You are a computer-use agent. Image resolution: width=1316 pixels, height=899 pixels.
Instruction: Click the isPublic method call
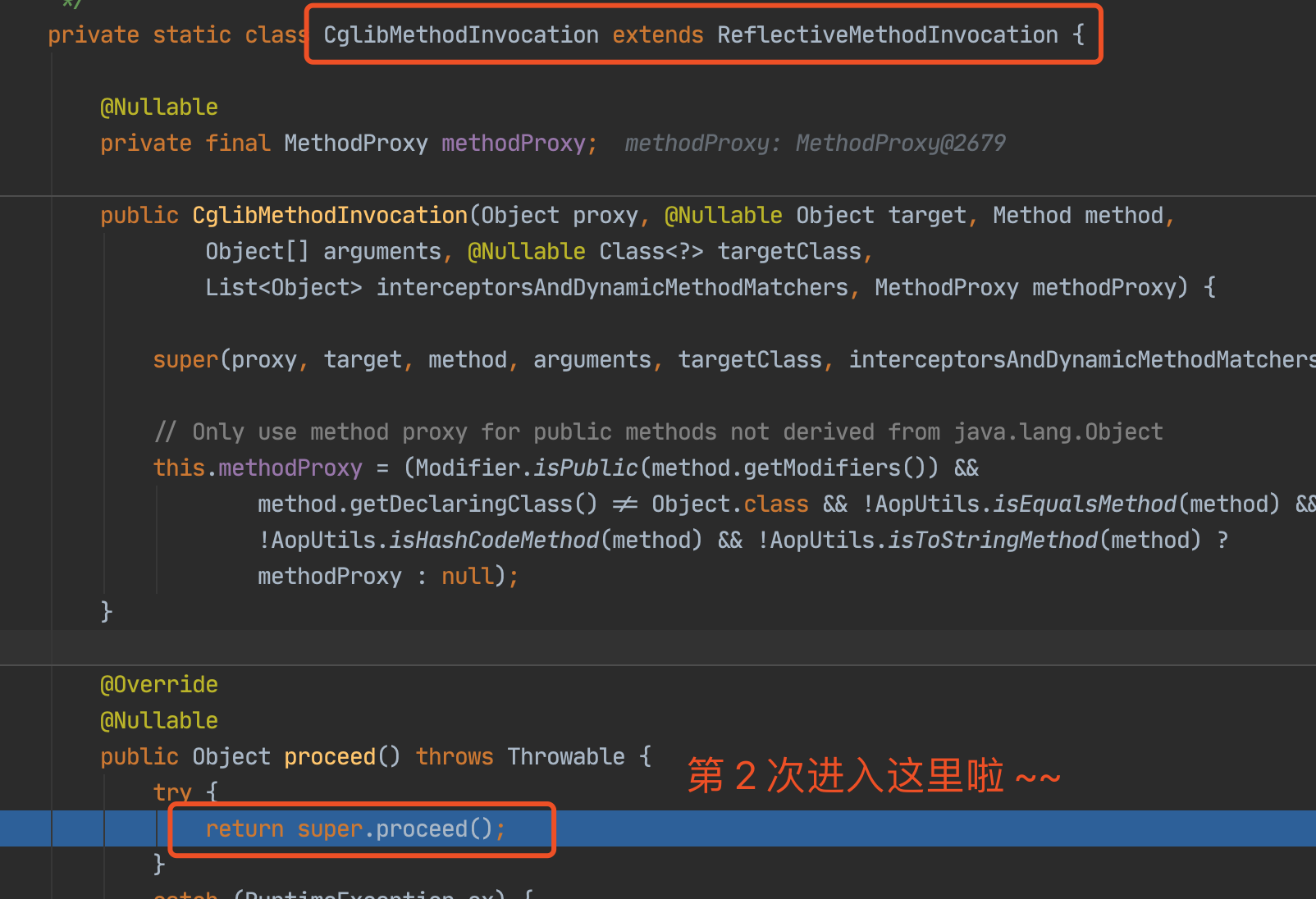pyautogui.click(x=586, y=468)
